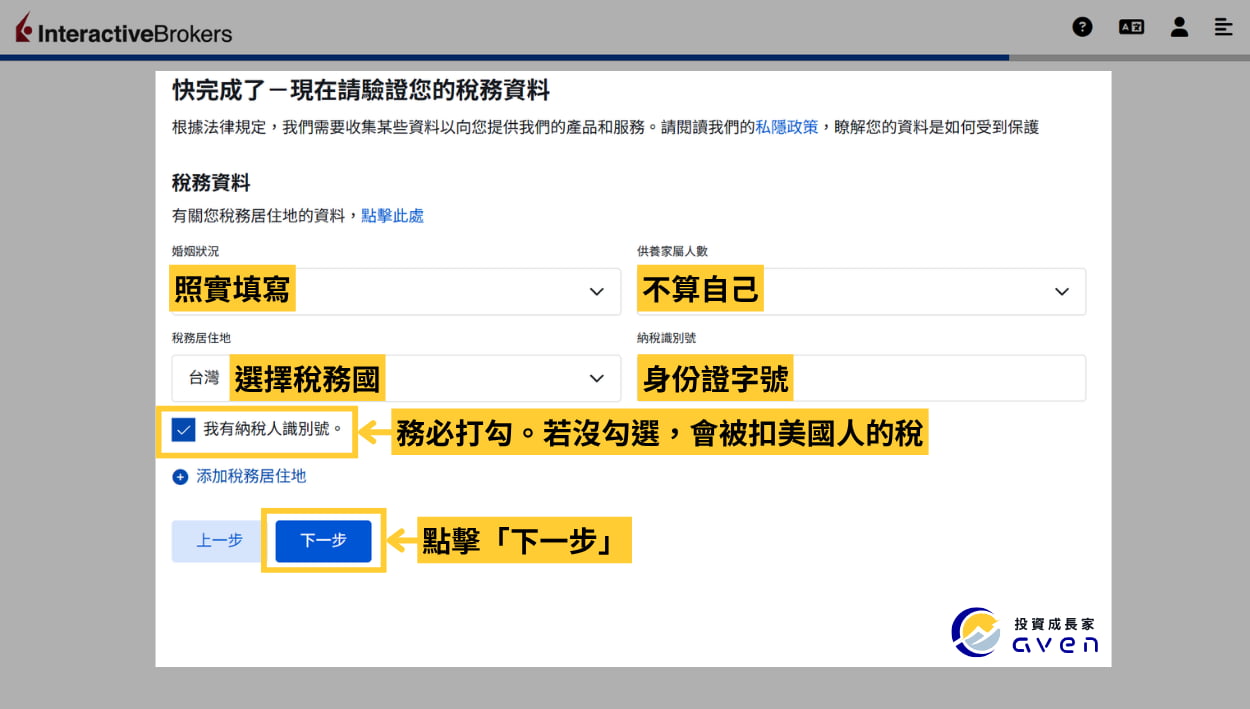The height and width of the screenshot is (709, 1250).
Task: Click the 下一步 button
Action: tap(323, 540)
